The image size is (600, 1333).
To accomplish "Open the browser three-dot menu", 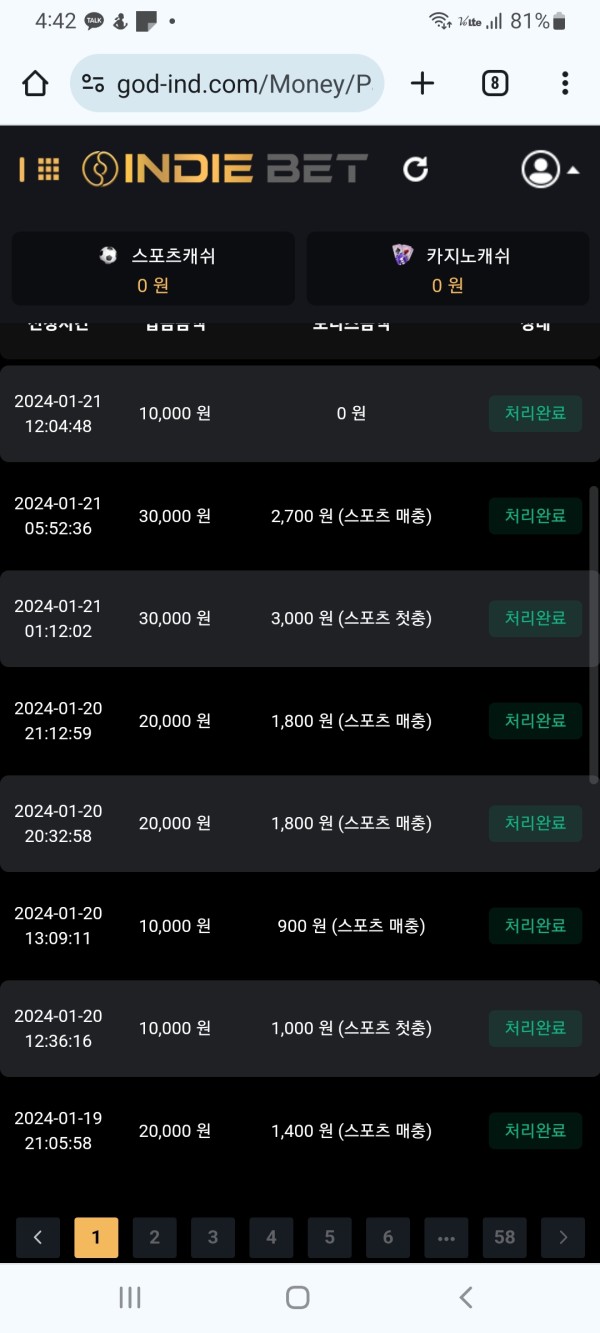I will pos(565,84).
